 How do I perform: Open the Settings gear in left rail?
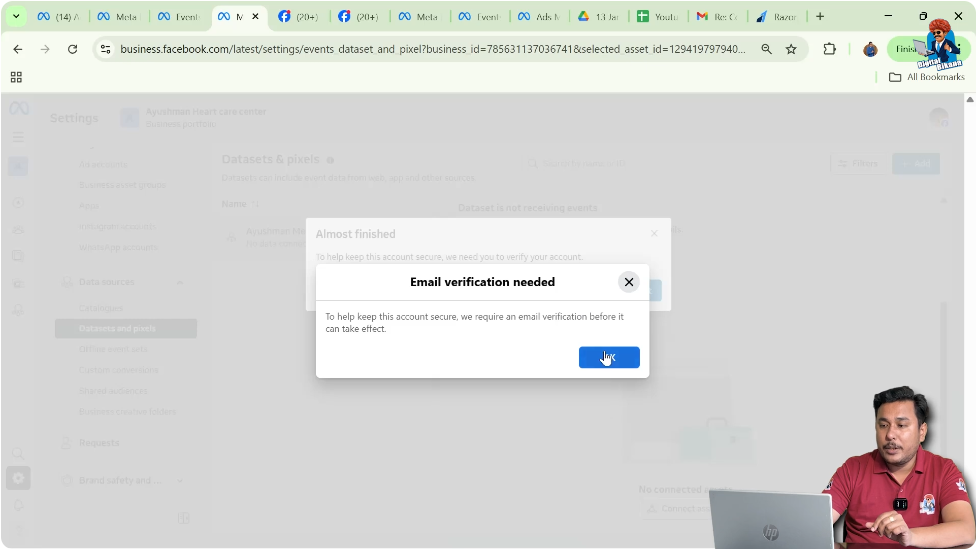point(18,478)
